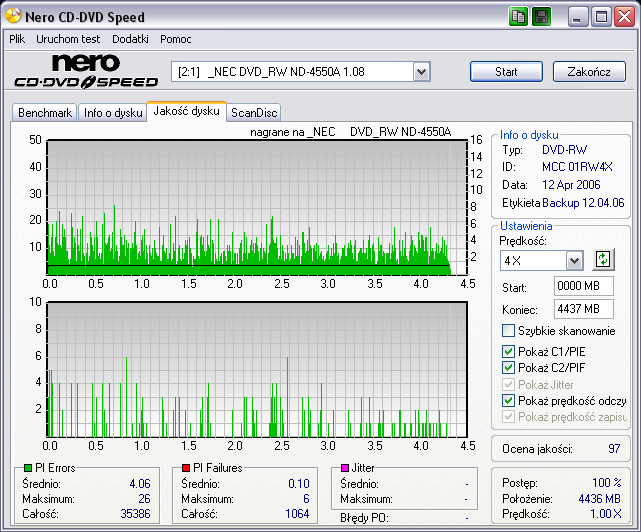Click the PI Errors Maksimum value 26
Image resolution: width=641 pixels, height=532 pixels.
point(144,499)
